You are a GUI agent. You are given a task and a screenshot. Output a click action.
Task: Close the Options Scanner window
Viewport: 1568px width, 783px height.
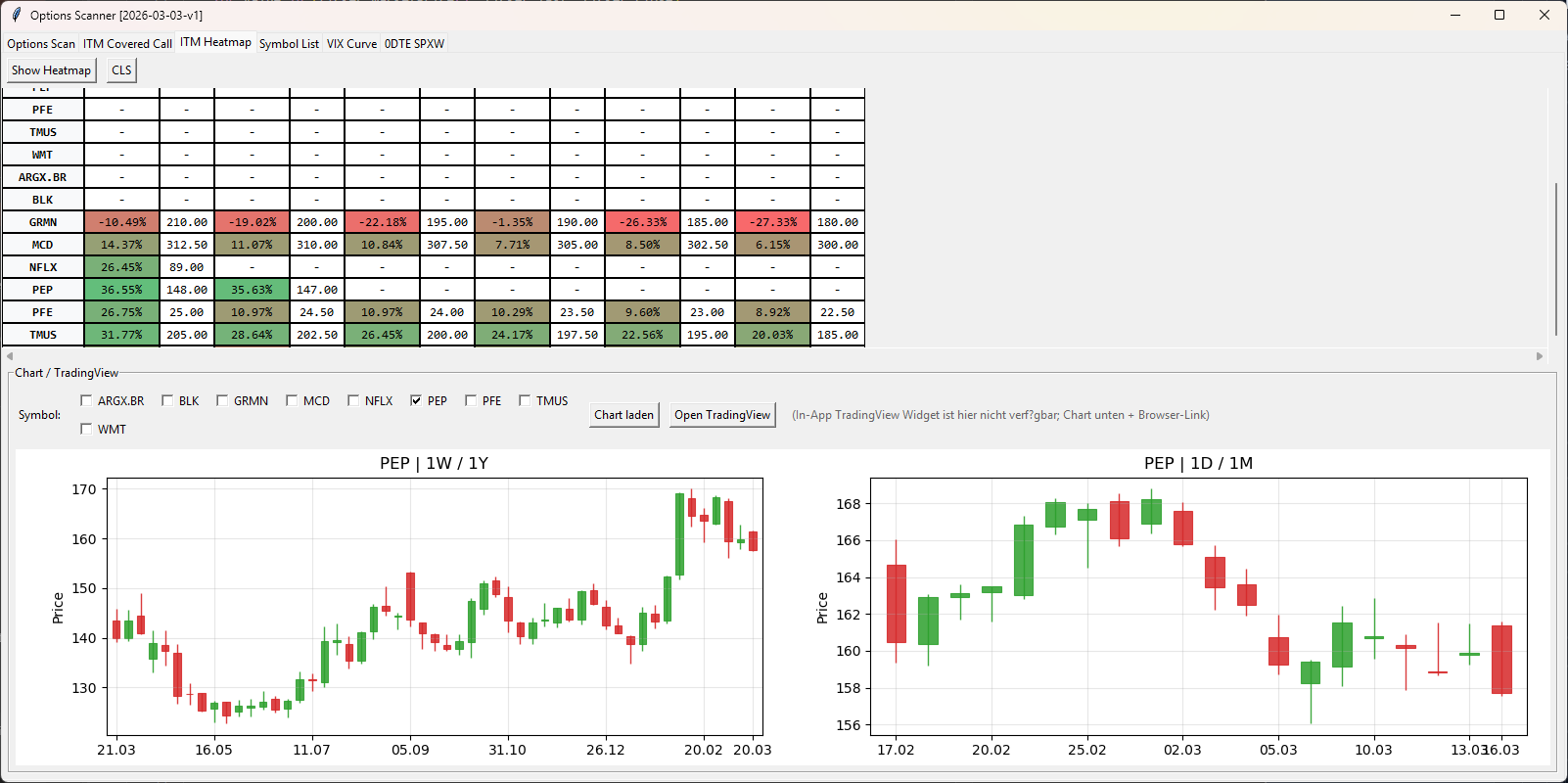point(1545,15)
